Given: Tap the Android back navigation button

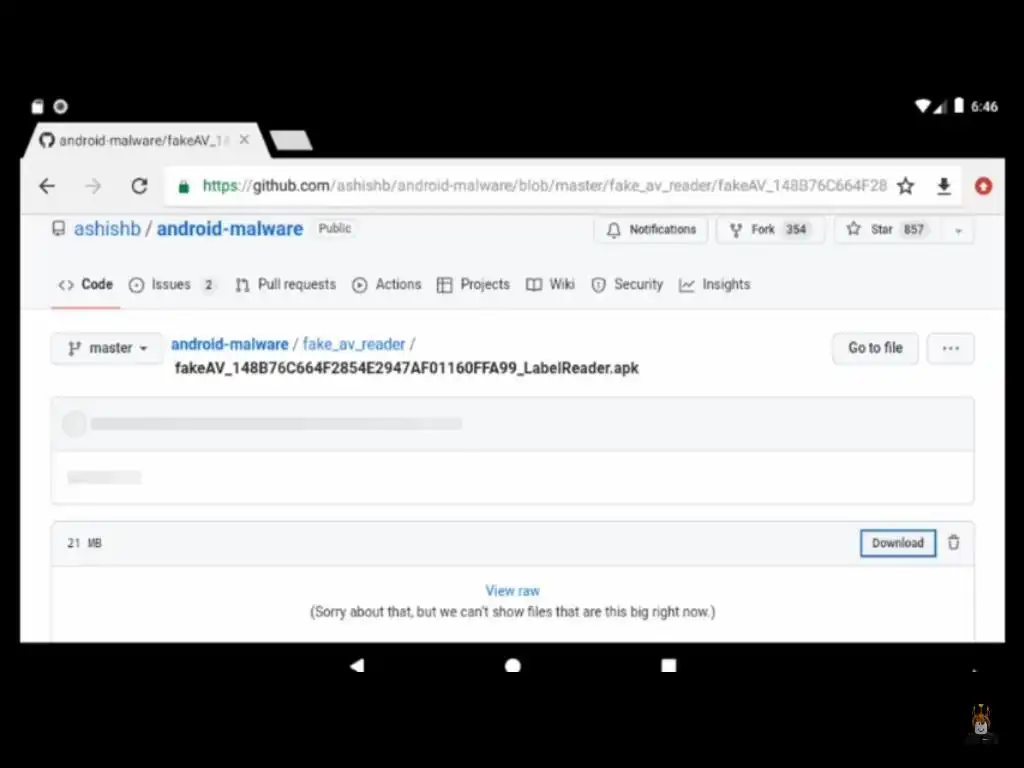Looking at the screenshot, I should tap(357, 665).
